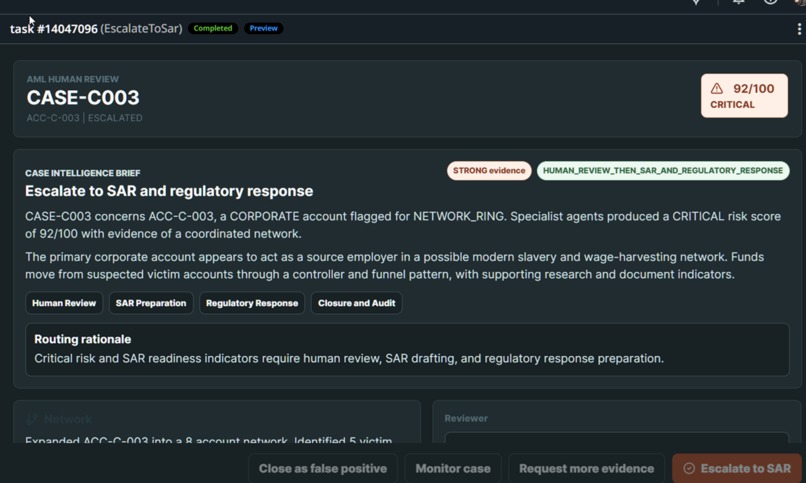Viewport: 806px width, 483px height.
Task: Click the Reviewer input field
Action: coord(616,438)
